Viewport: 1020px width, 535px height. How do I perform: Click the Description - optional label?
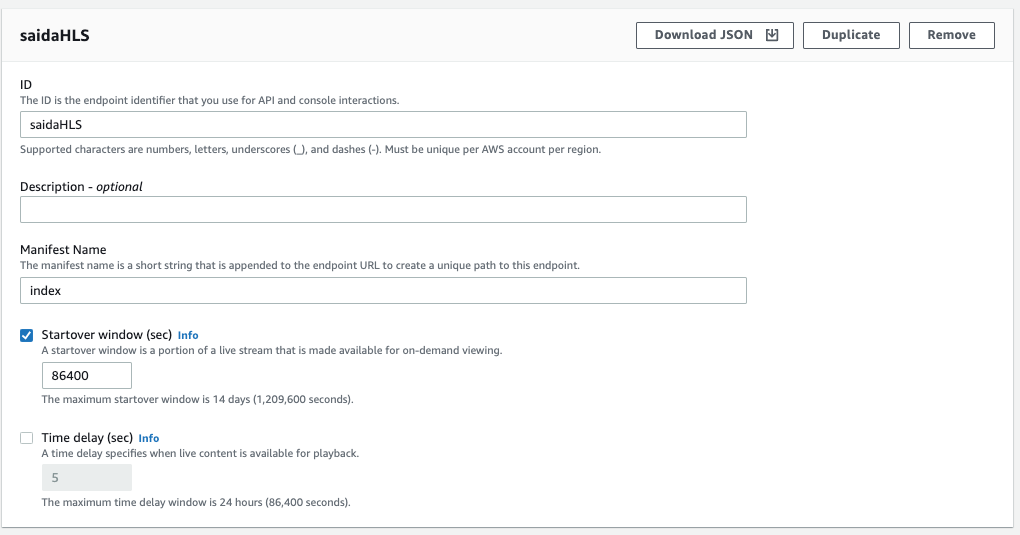(81, 186)
